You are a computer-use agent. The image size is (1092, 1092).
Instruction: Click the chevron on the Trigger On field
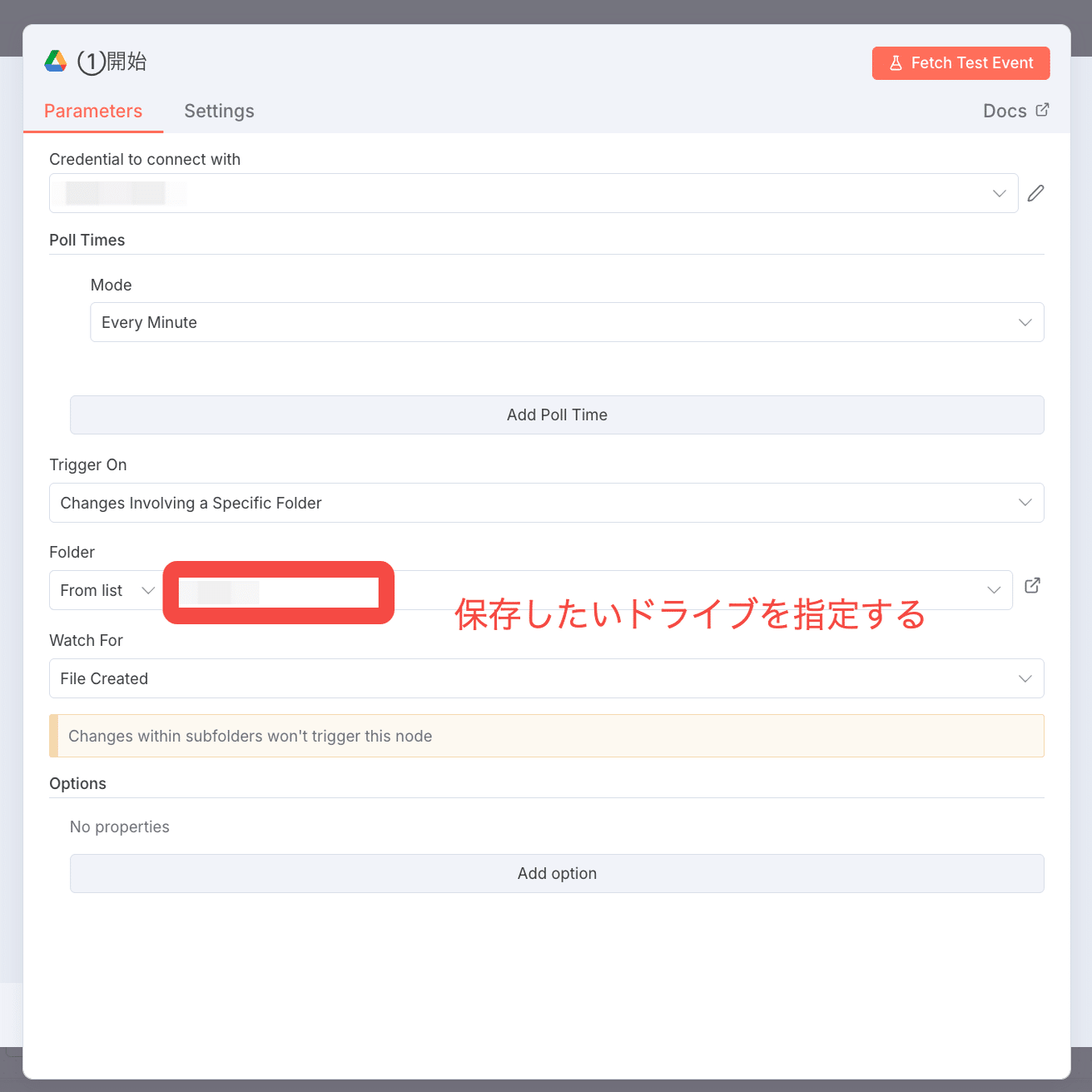(x=1025, y=503)
